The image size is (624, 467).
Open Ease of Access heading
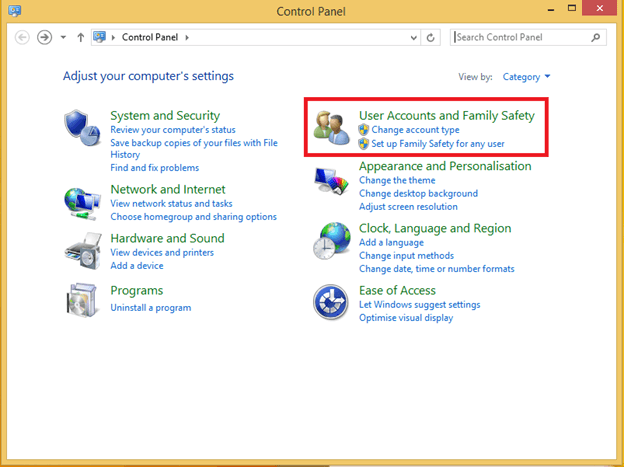point(397,290)
